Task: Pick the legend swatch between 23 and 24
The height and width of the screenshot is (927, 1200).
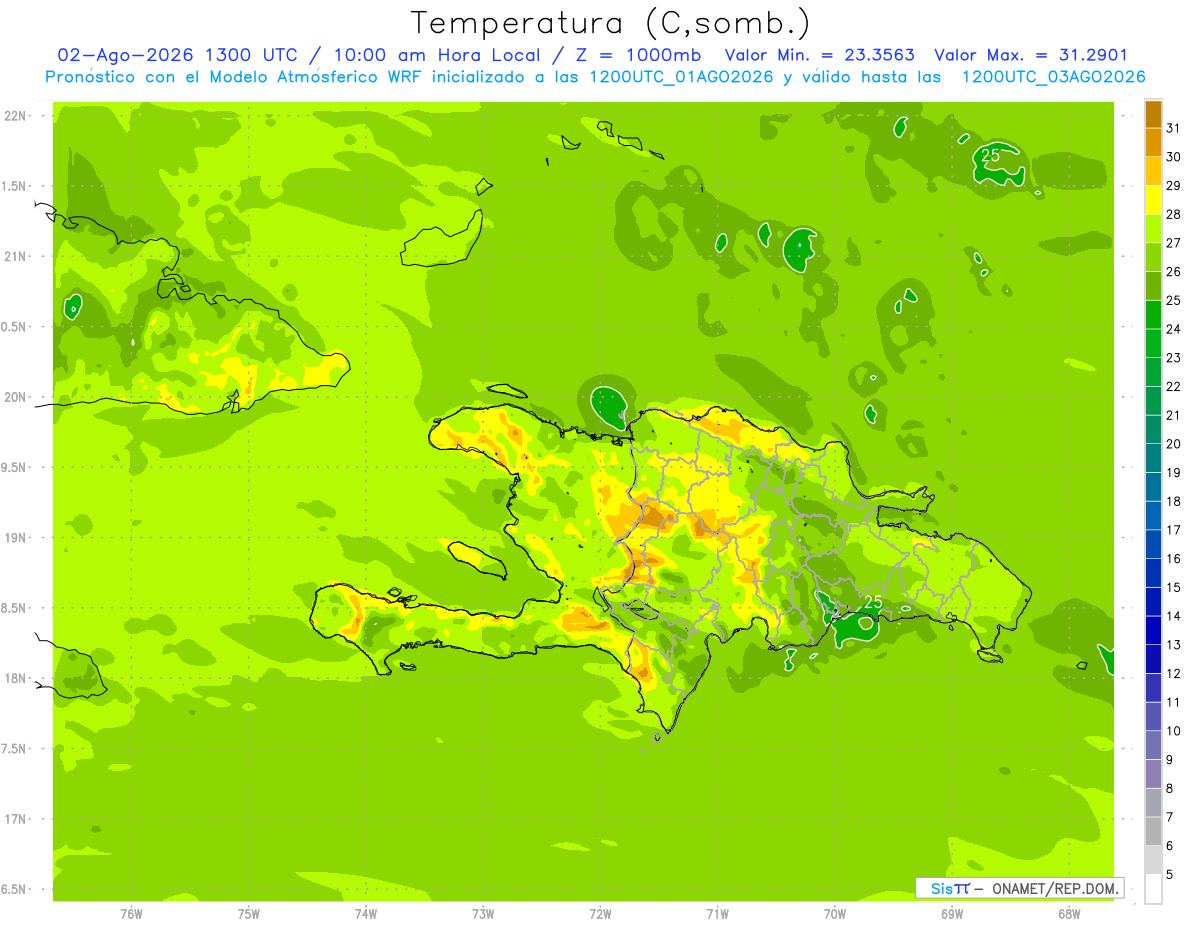Action: pyautogui.click(x=1153, y=344)
